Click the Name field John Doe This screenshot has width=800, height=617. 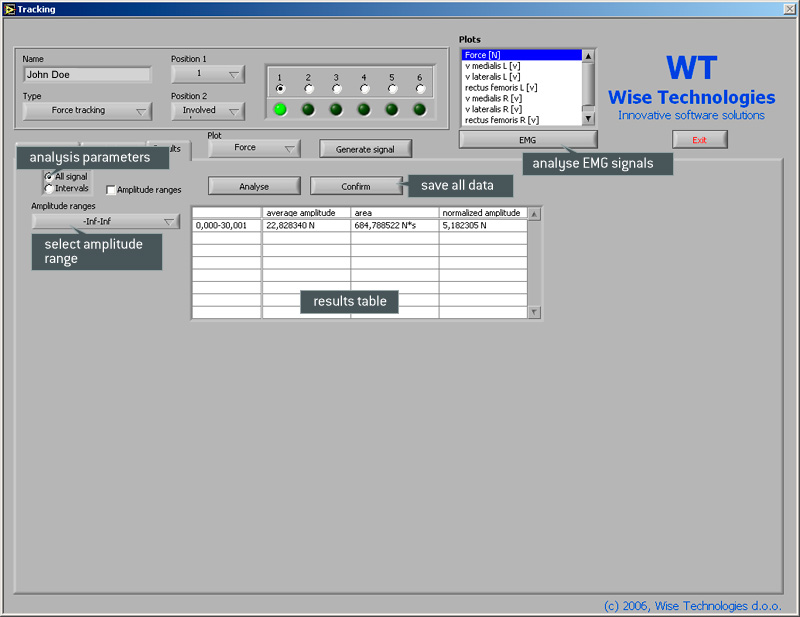87,75
